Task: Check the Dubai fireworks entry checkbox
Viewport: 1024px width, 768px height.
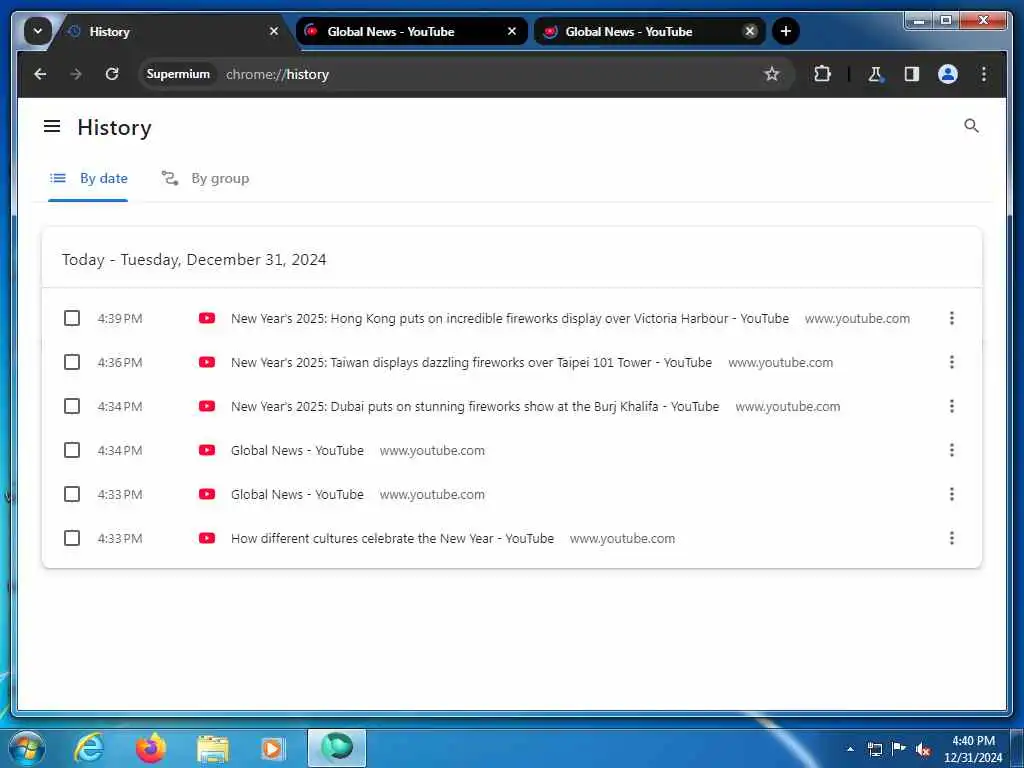Action: coord(72,406)
